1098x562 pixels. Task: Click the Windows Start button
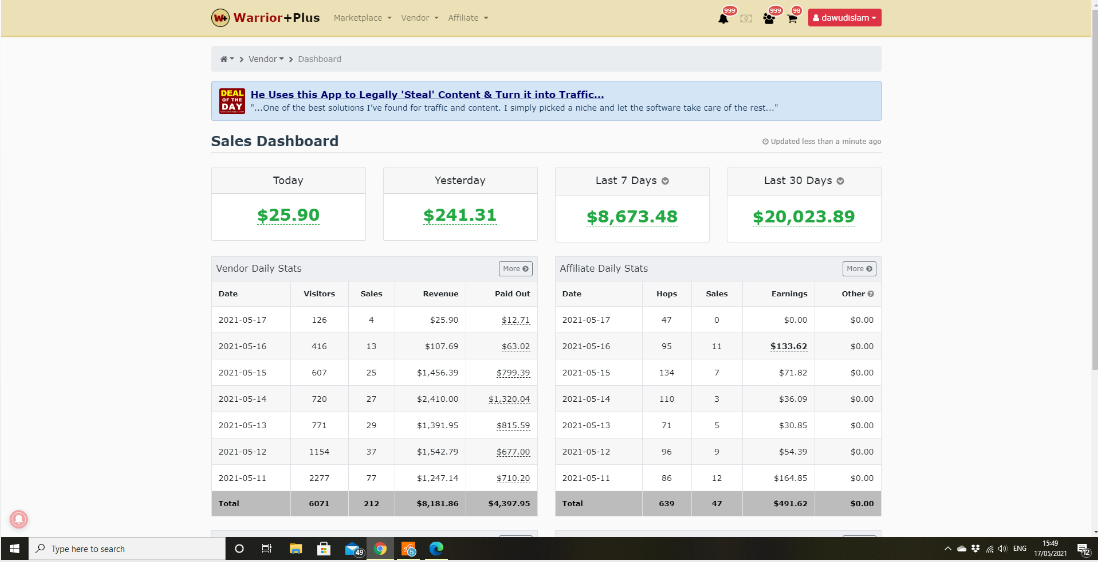[x=14, y=549]
